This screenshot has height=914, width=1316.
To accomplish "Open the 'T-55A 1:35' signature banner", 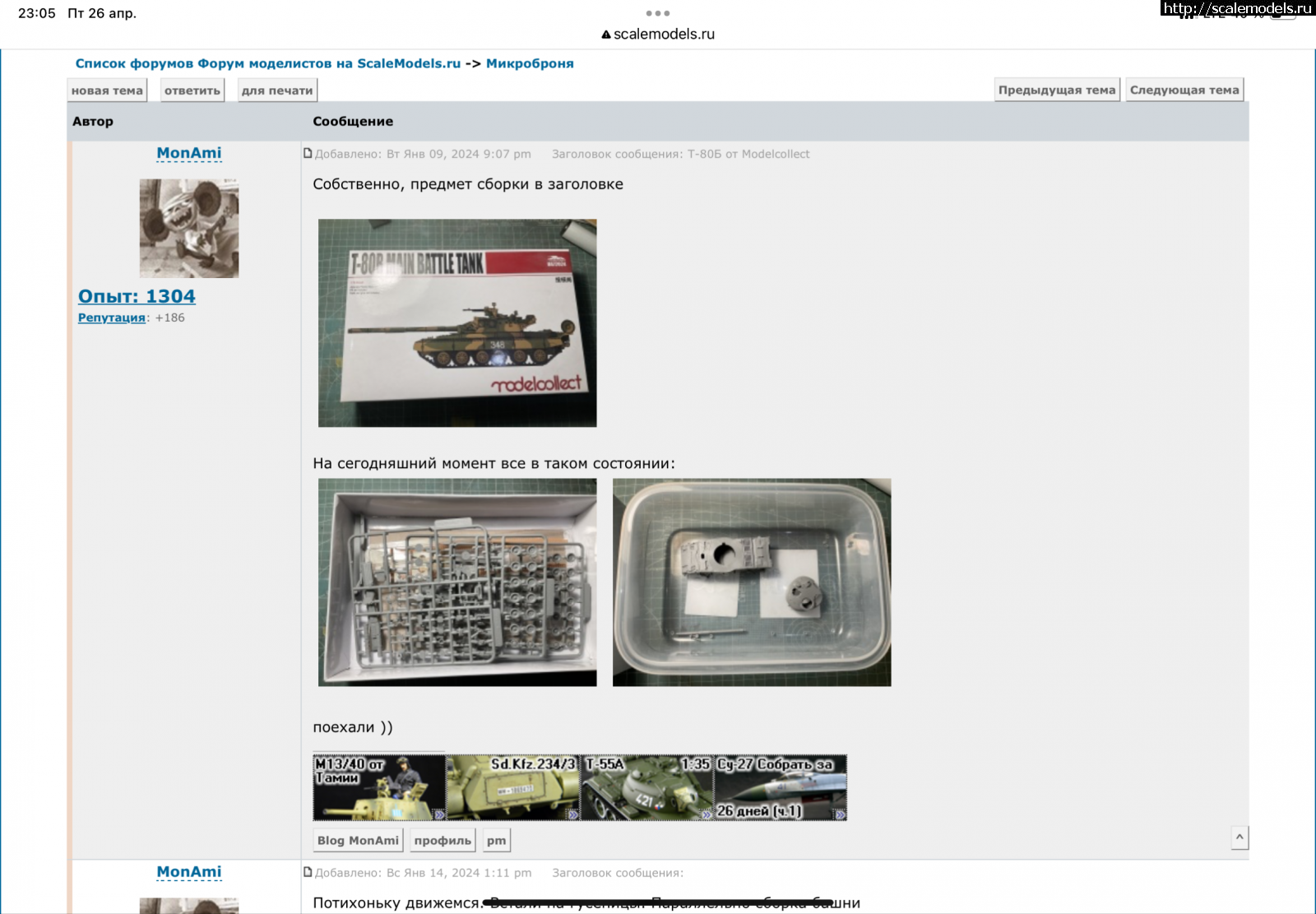I will click(x=646, y=787).
